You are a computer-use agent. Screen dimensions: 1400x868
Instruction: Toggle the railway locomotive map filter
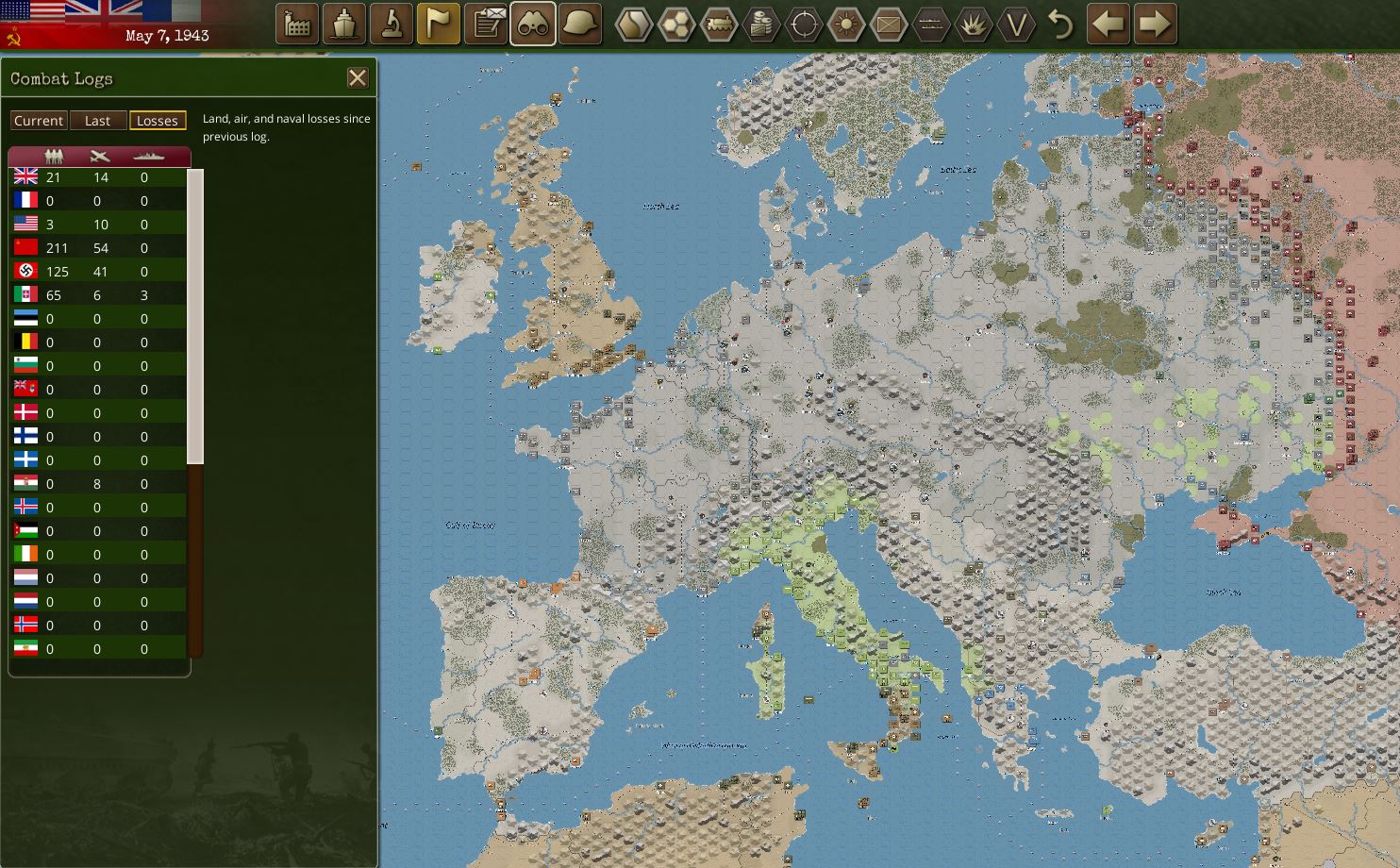coord(719,25)
